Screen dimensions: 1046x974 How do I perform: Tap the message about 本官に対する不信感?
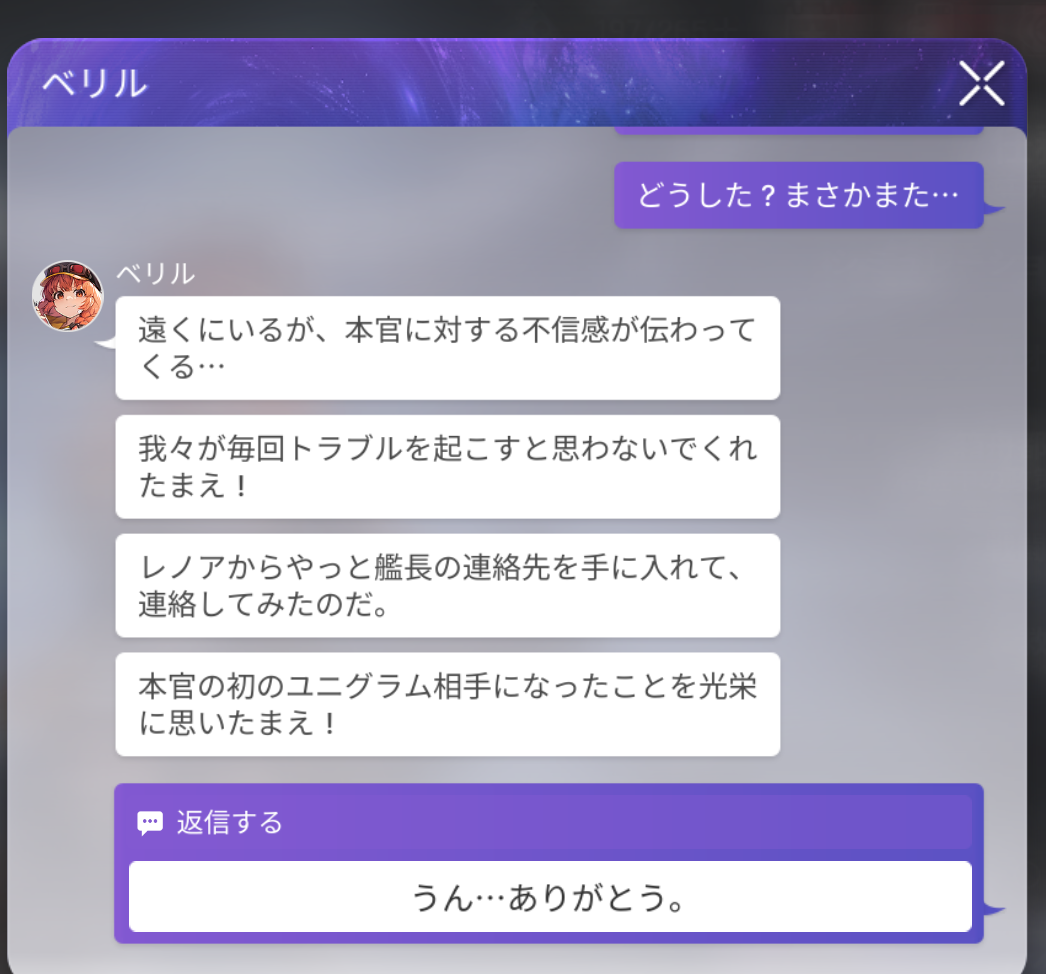click(x=448, y=348)
